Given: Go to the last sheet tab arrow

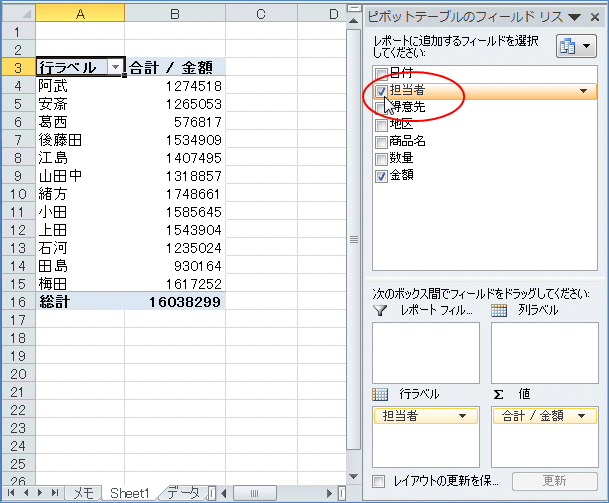Looking at the screenshot, I should coord(55,493).
